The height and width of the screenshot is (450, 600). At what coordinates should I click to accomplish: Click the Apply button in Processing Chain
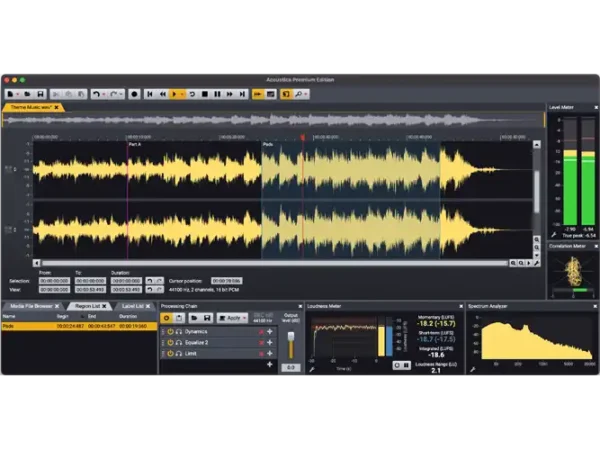[233, 318]
